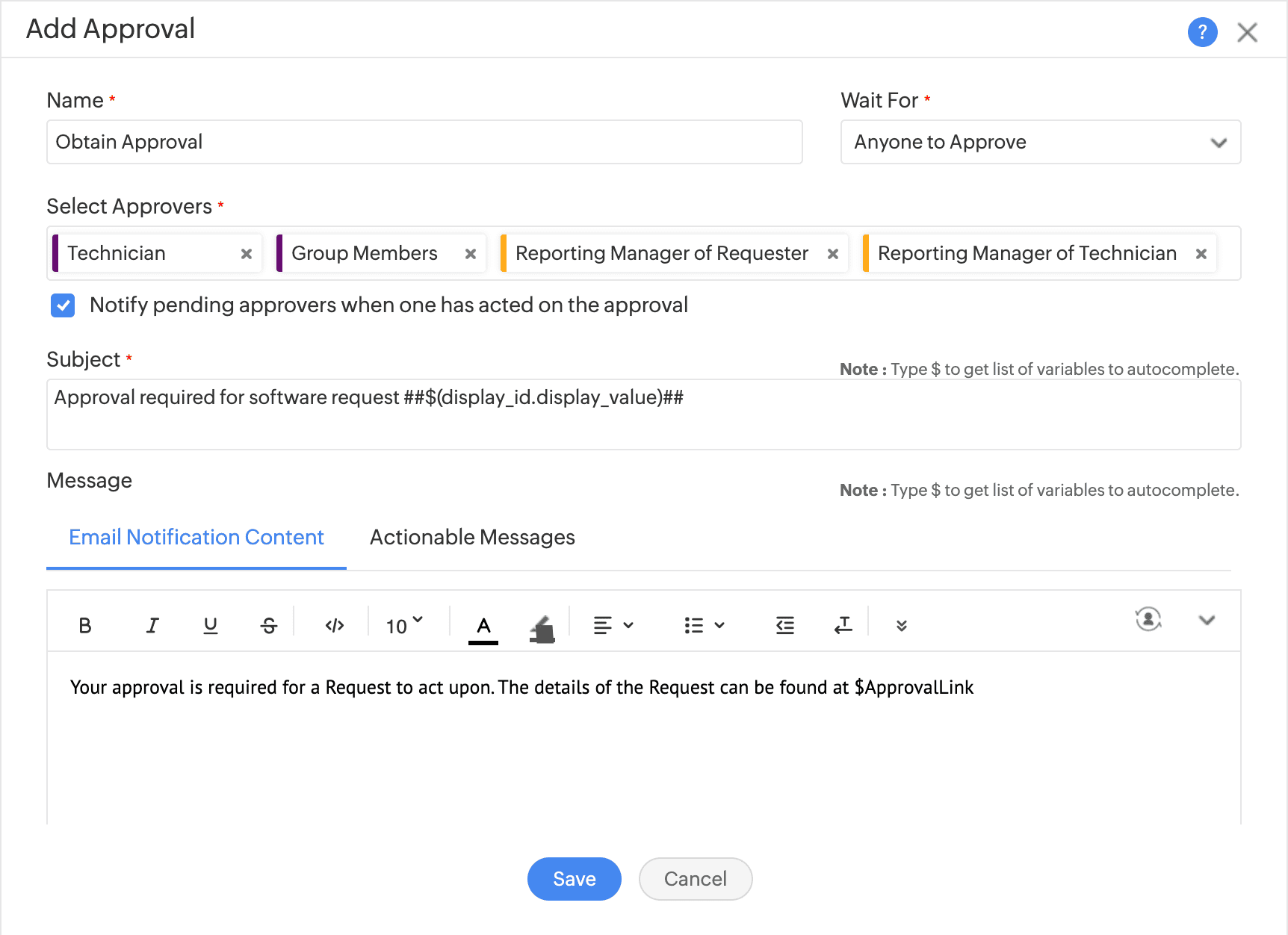Click the text direction icon
The width and height of the screenshot is (1288, 935).
click(843, 625)
